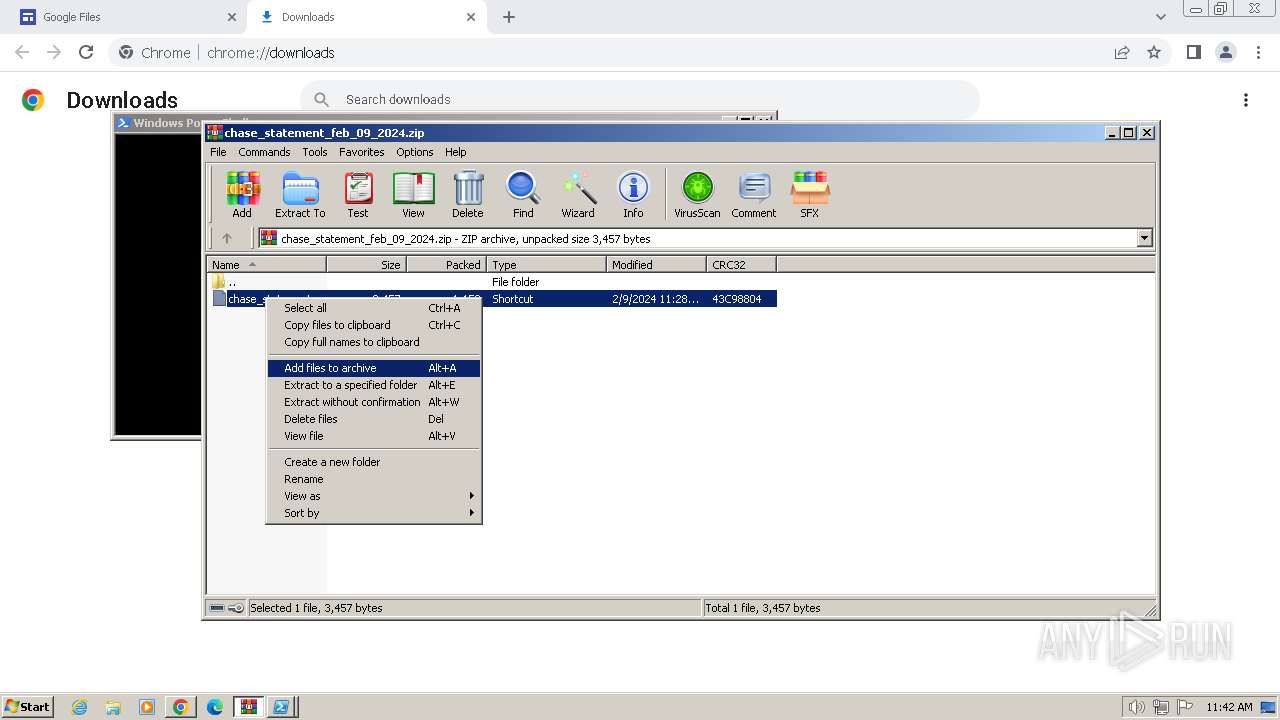Sort by the CRC32 column header
Viewport: 1280px width, 720px height.
742,265
